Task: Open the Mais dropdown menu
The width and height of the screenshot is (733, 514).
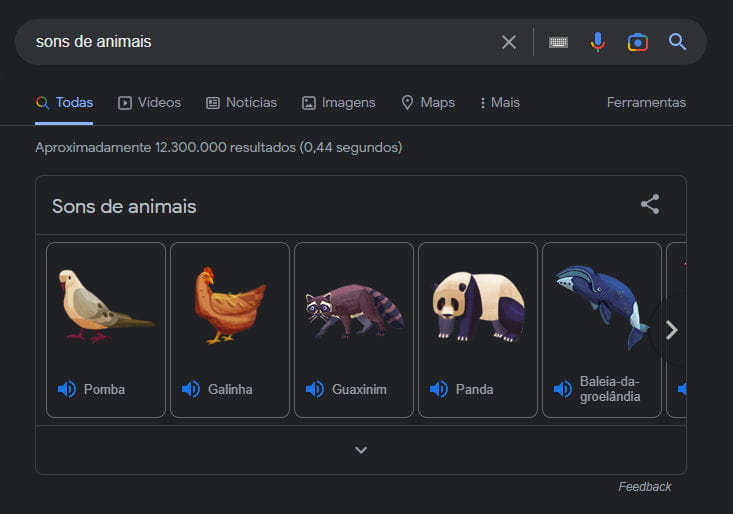Action: point(499,102)
